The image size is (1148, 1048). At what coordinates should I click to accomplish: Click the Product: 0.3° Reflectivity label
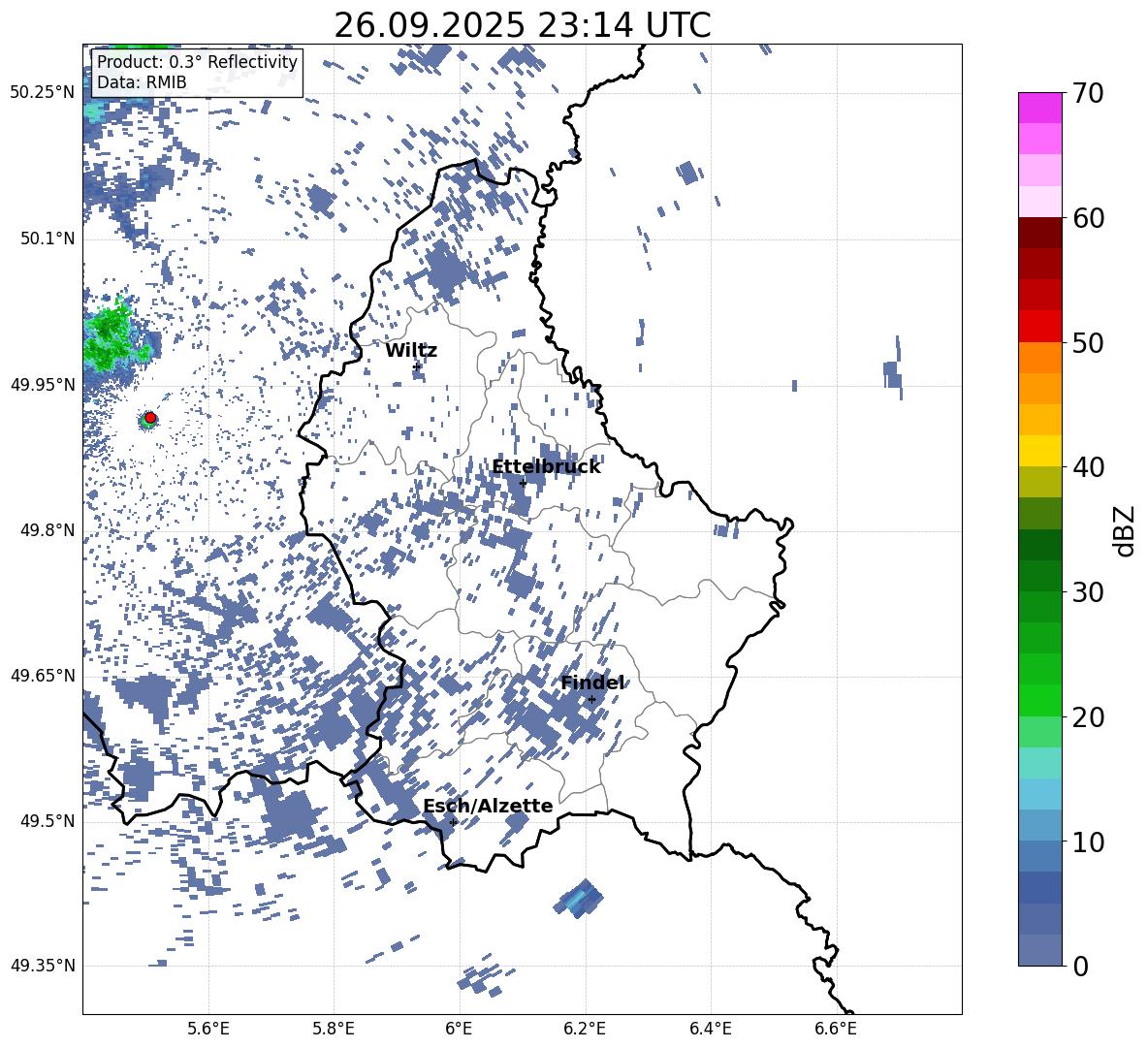(x=197, y=62)
